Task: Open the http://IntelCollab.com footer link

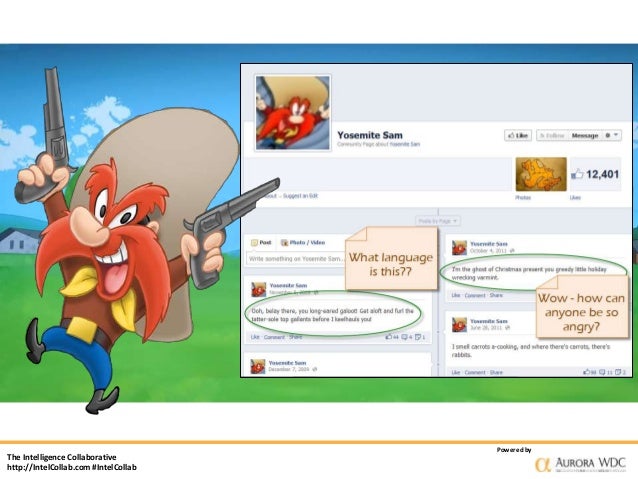Action: pos(48,467)
